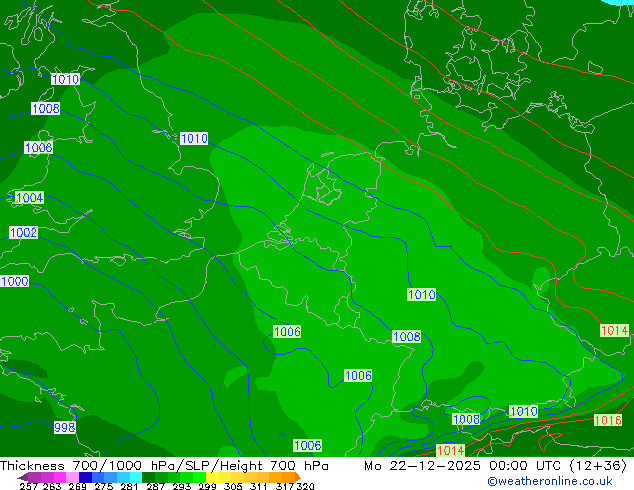Click the legend value 317
Image resolution: width=634 pixels, height=490 pixels.
(285, 486)
